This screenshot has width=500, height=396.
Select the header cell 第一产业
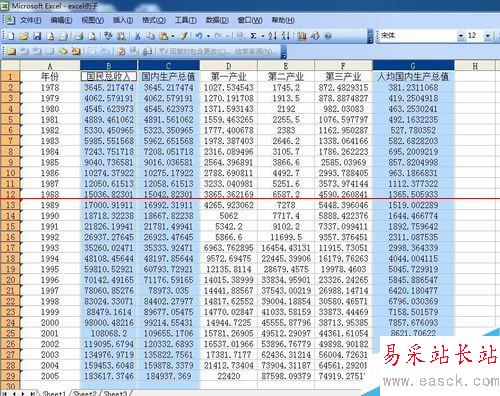click(x=229, y=77)
